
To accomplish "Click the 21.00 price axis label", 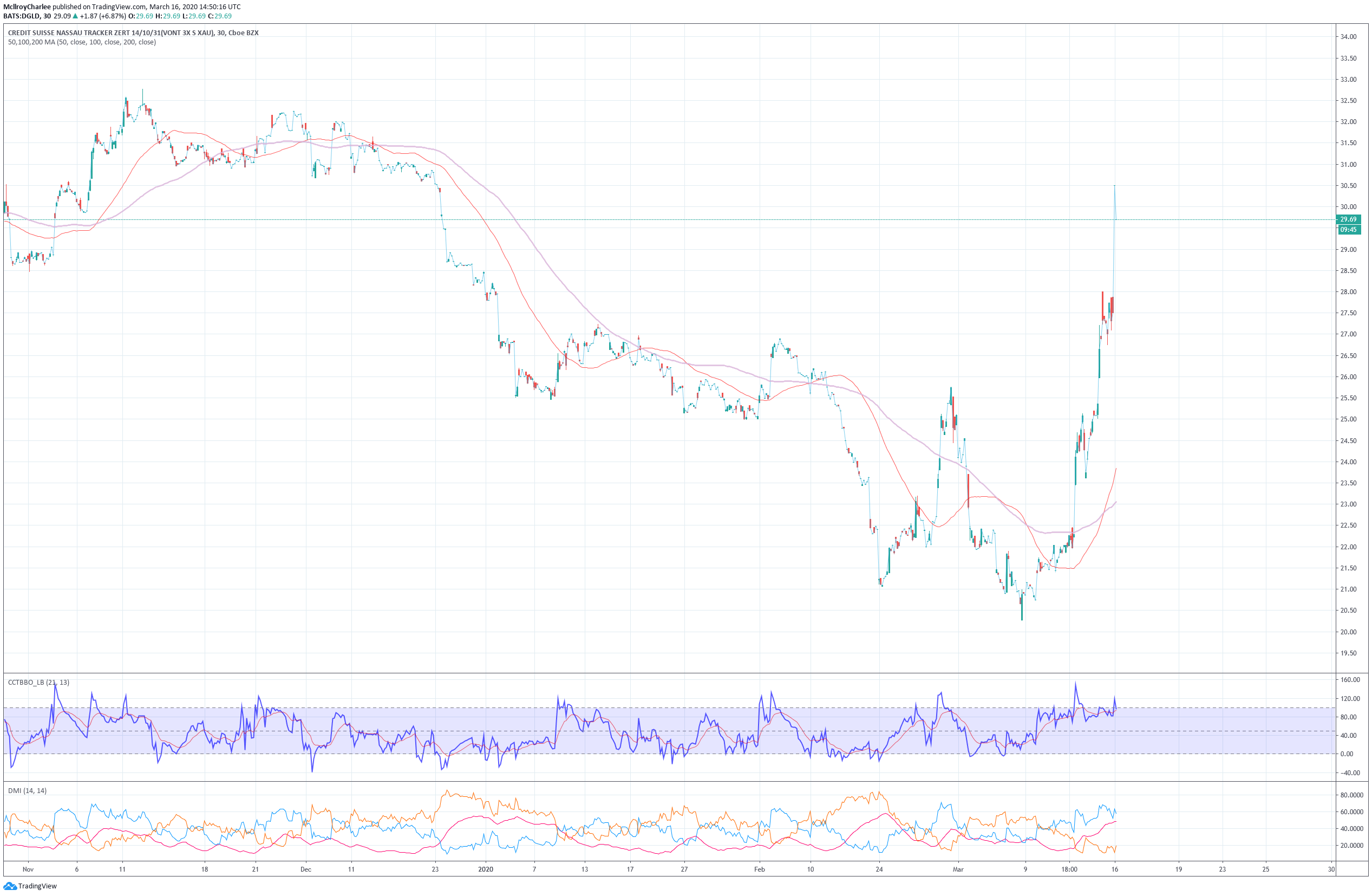I will point(1348,589).
